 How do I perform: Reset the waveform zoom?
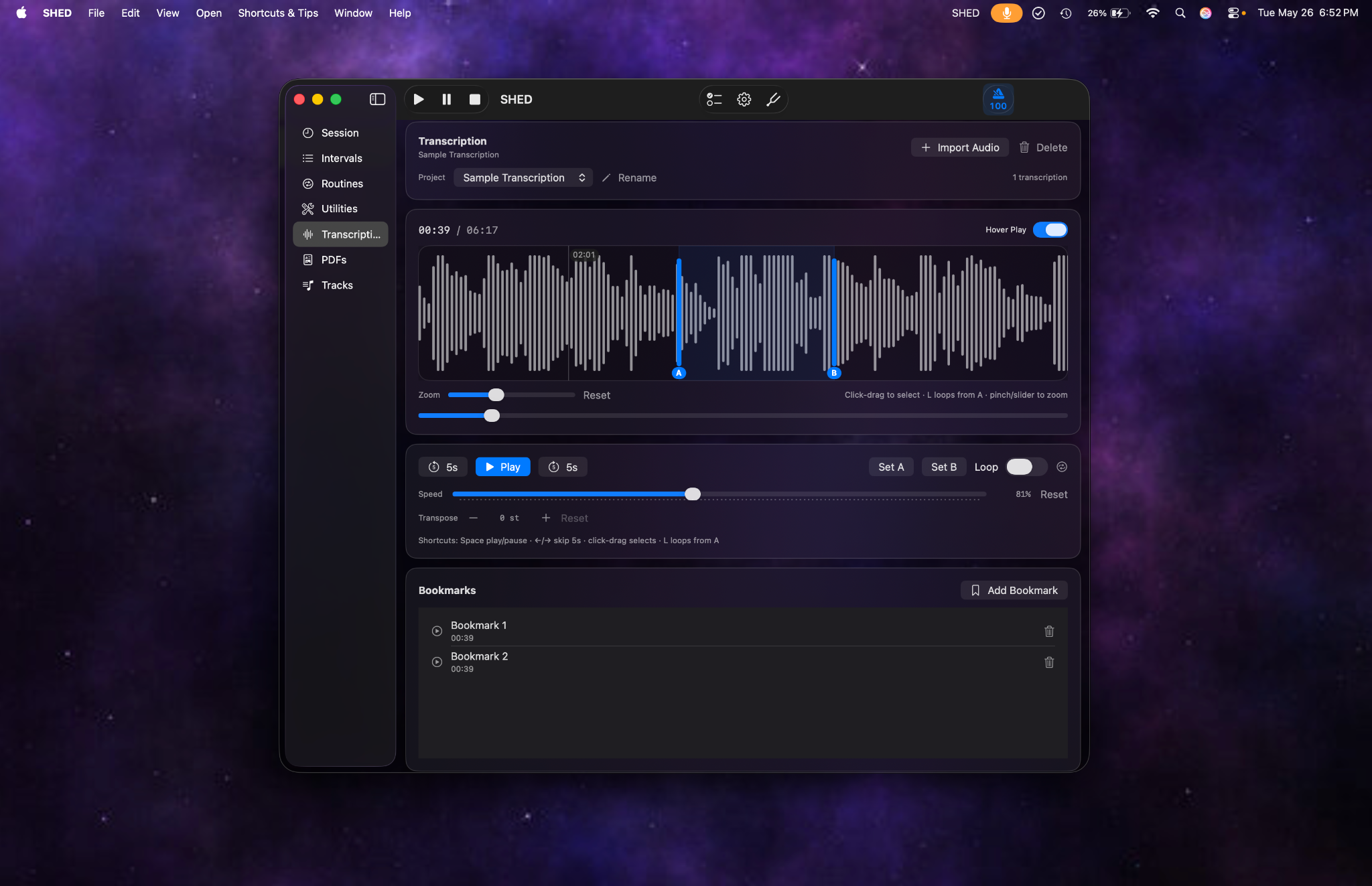pyautogui.click(x=596, y=395)
